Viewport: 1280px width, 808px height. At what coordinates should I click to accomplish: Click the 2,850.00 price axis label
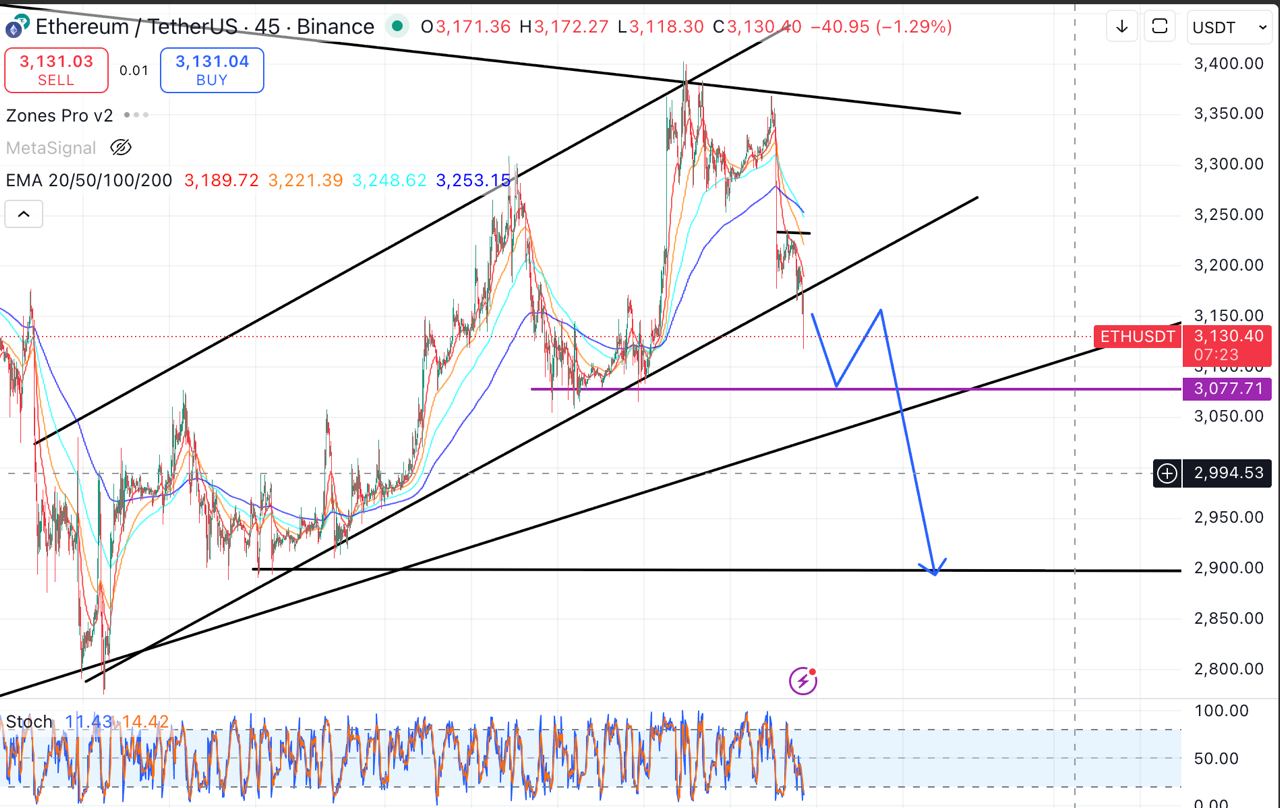[1229, 618]
